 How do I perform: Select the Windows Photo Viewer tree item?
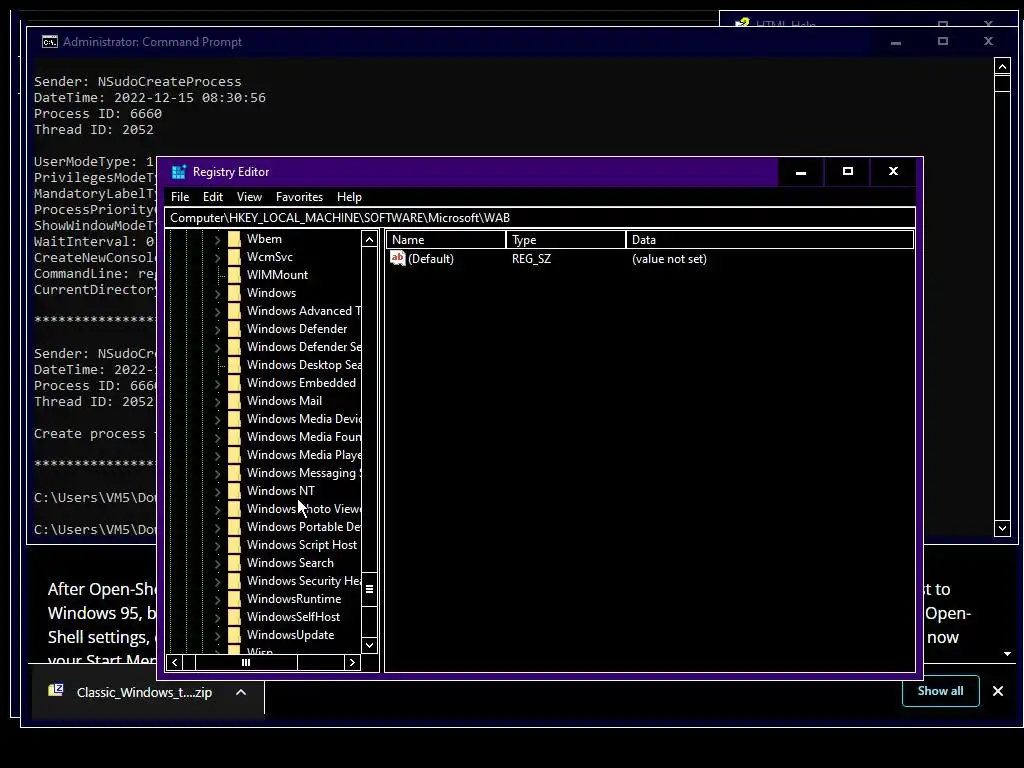click(303, 509)
